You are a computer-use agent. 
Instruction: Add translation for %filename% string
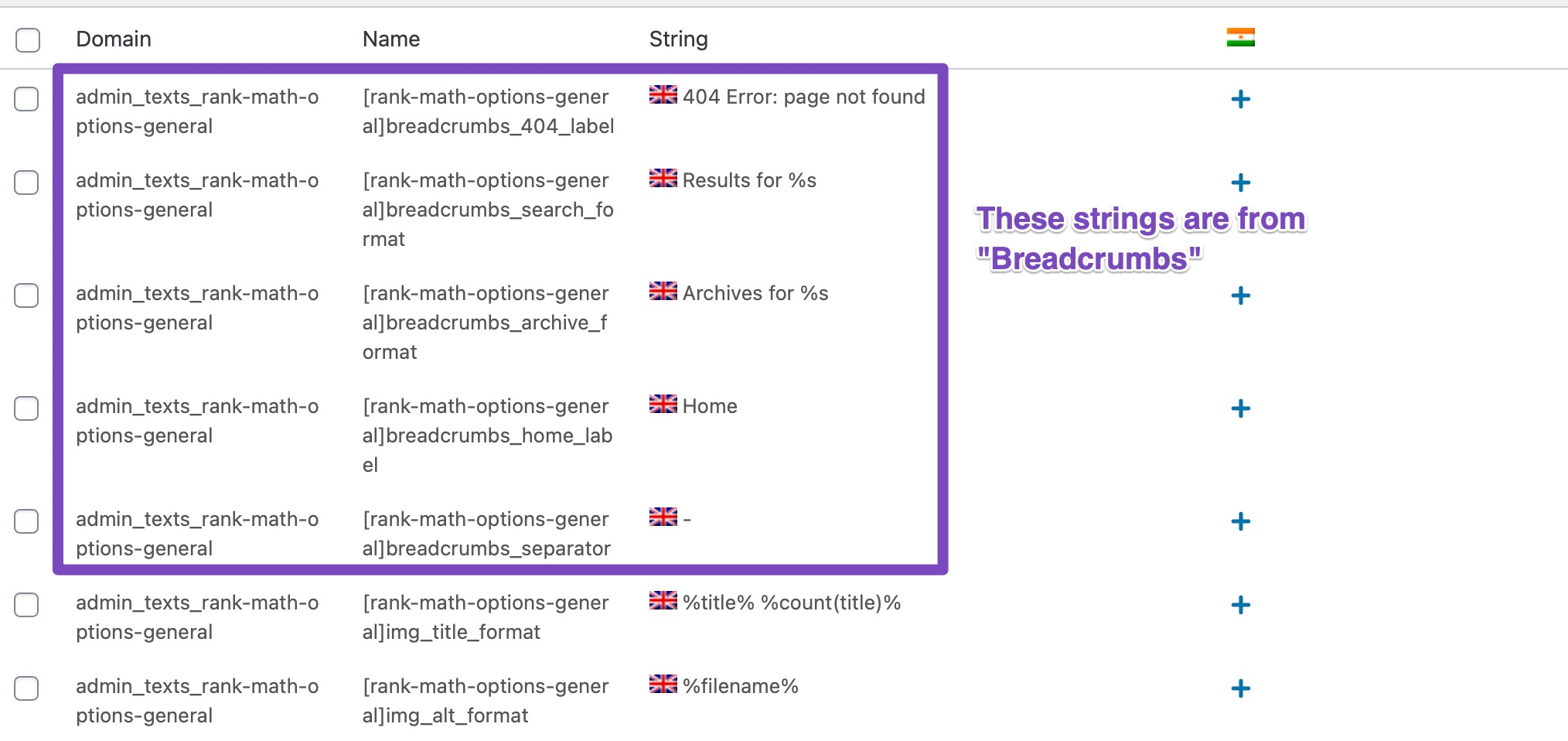click(1240, 688)
